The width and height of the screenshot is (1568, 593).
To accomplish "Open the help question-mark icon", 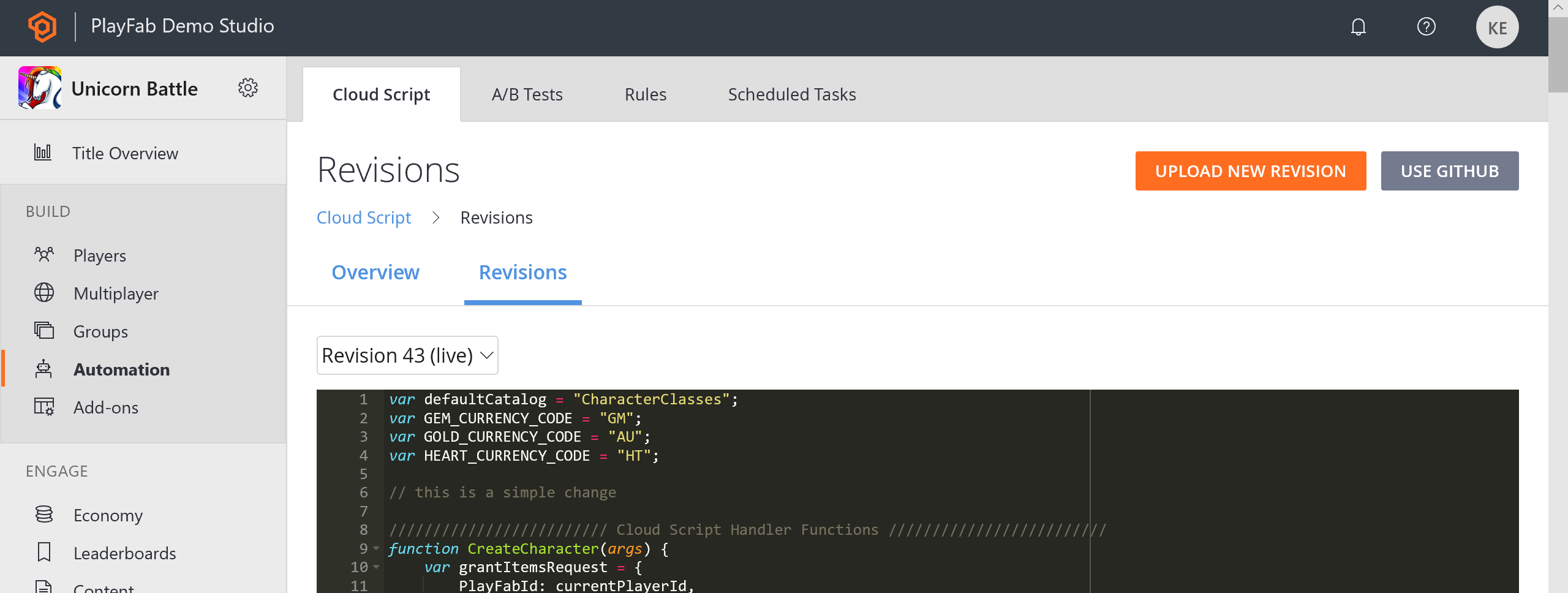I will point(1426,26).
